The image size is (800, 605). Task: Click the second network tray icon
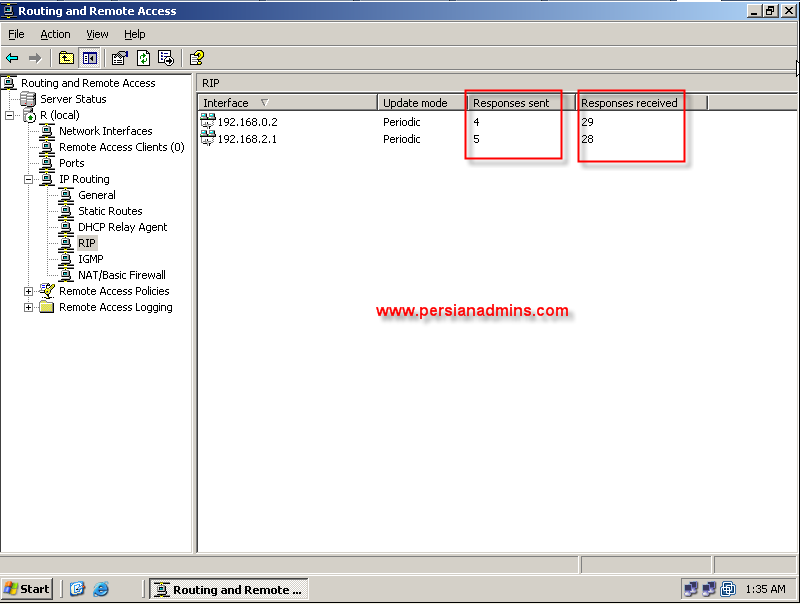(x=709, y=589)
